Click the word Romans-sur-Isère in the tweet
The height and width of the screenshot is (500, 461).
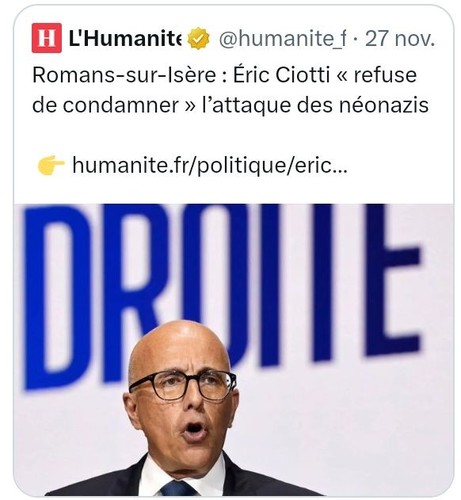click(124, 75)
